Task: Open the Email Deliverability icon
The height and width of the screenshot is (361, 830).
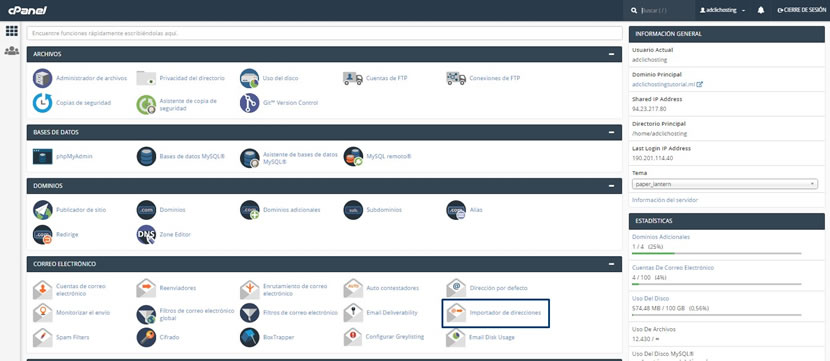Action: tap(353, 312)
